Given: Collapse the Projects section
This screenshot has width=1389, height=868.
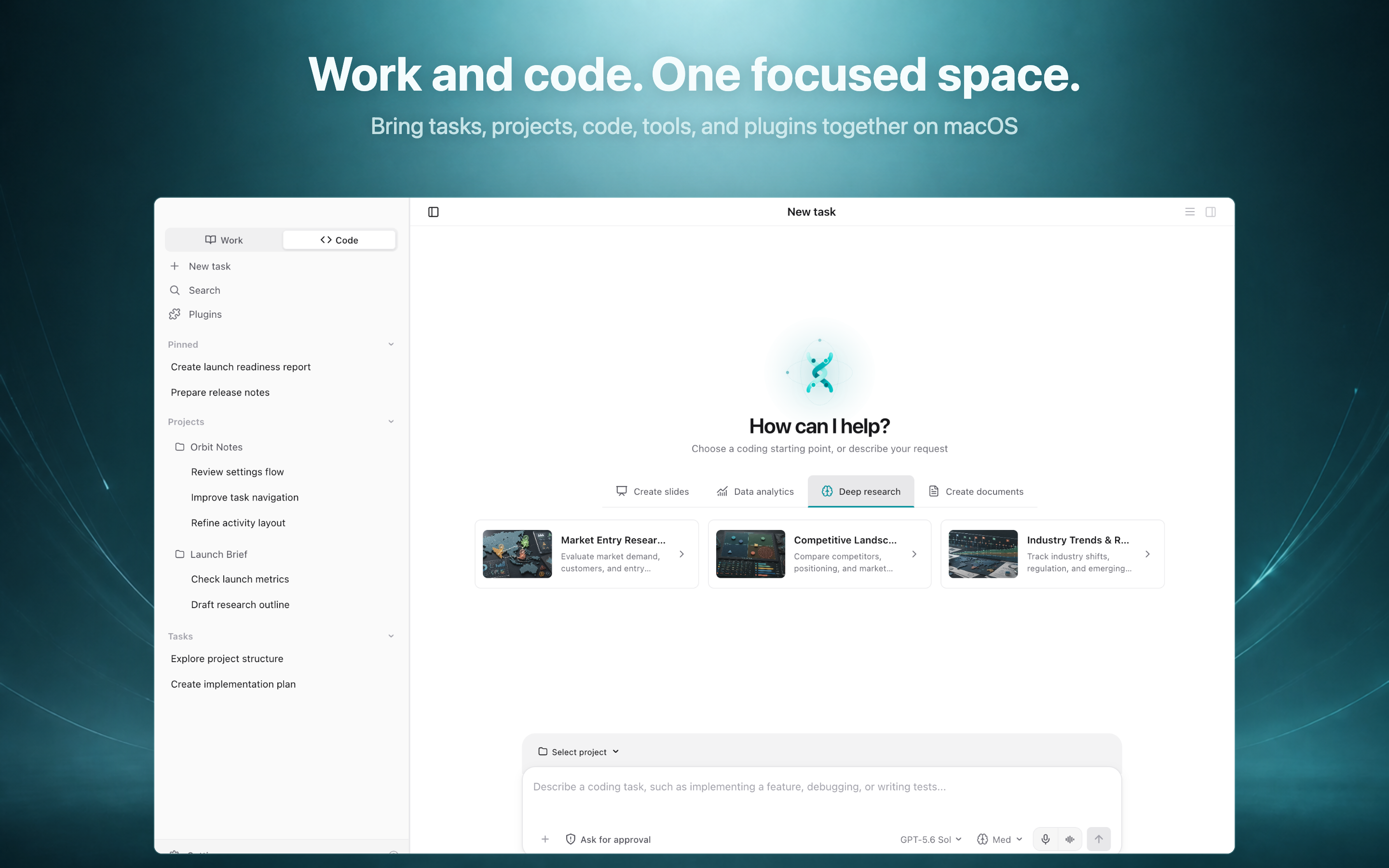Looking at the screenshot, I should [391, 421].
